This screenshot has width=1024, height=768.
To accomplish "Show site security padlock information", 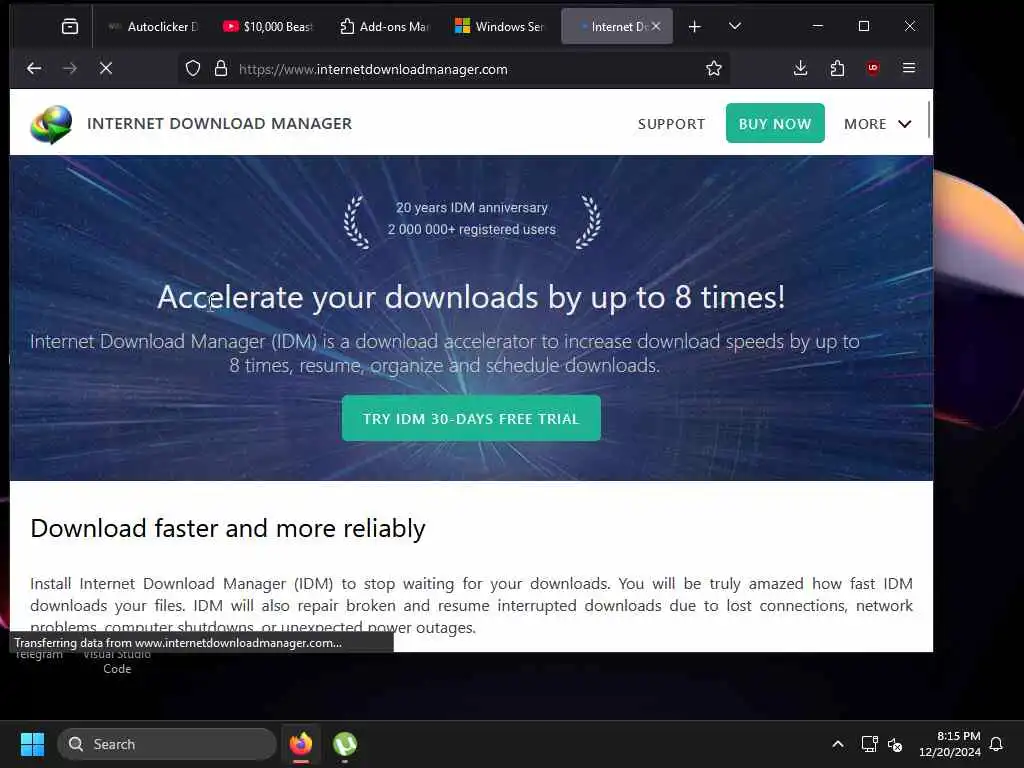I will 221,69.
